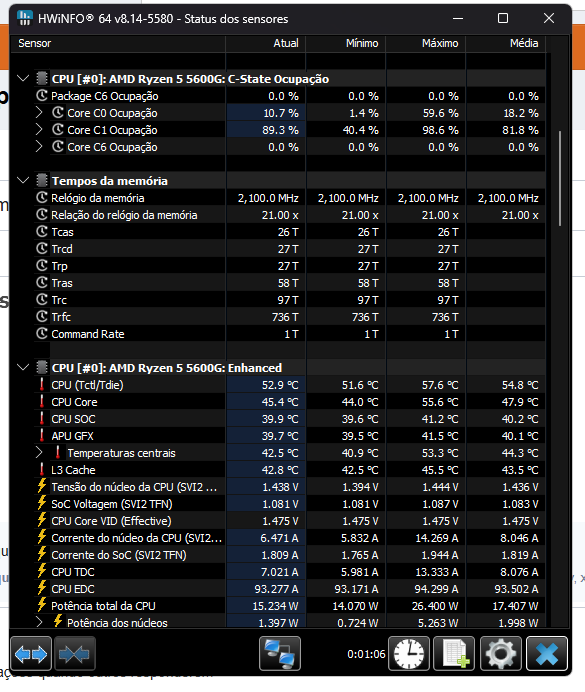Click the 94.299 A maximum CPU EDC value

point(436,589)
